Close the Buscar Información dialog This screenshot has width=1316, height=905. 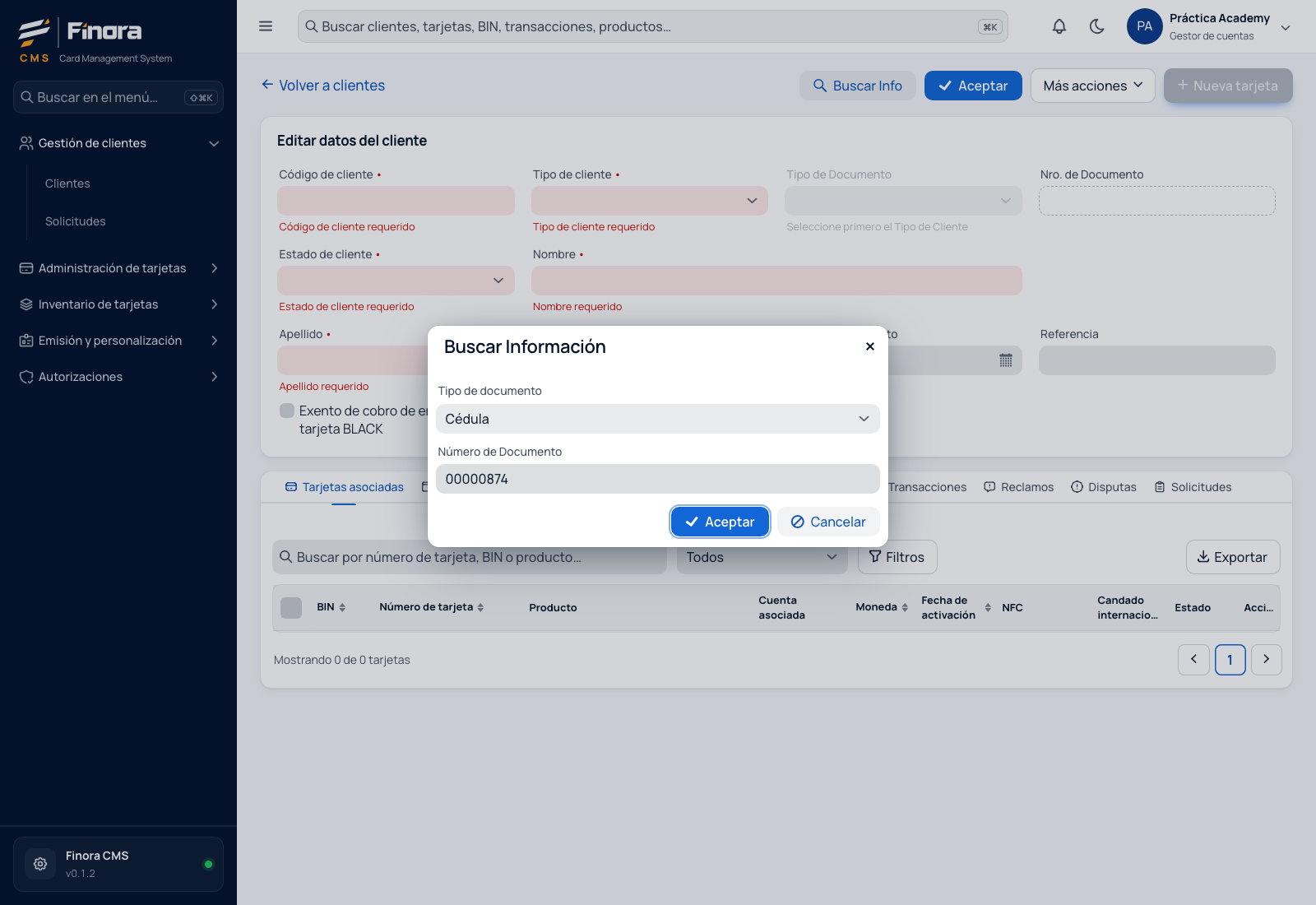869,346
